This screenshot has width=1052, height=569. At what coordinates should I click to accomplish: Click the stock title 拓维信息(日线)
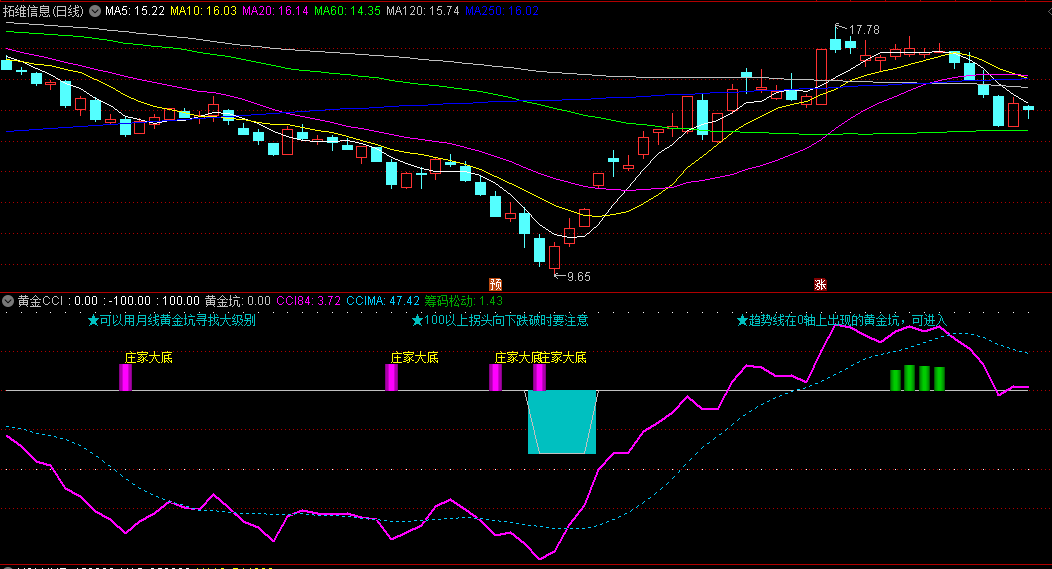pos(44,11)
